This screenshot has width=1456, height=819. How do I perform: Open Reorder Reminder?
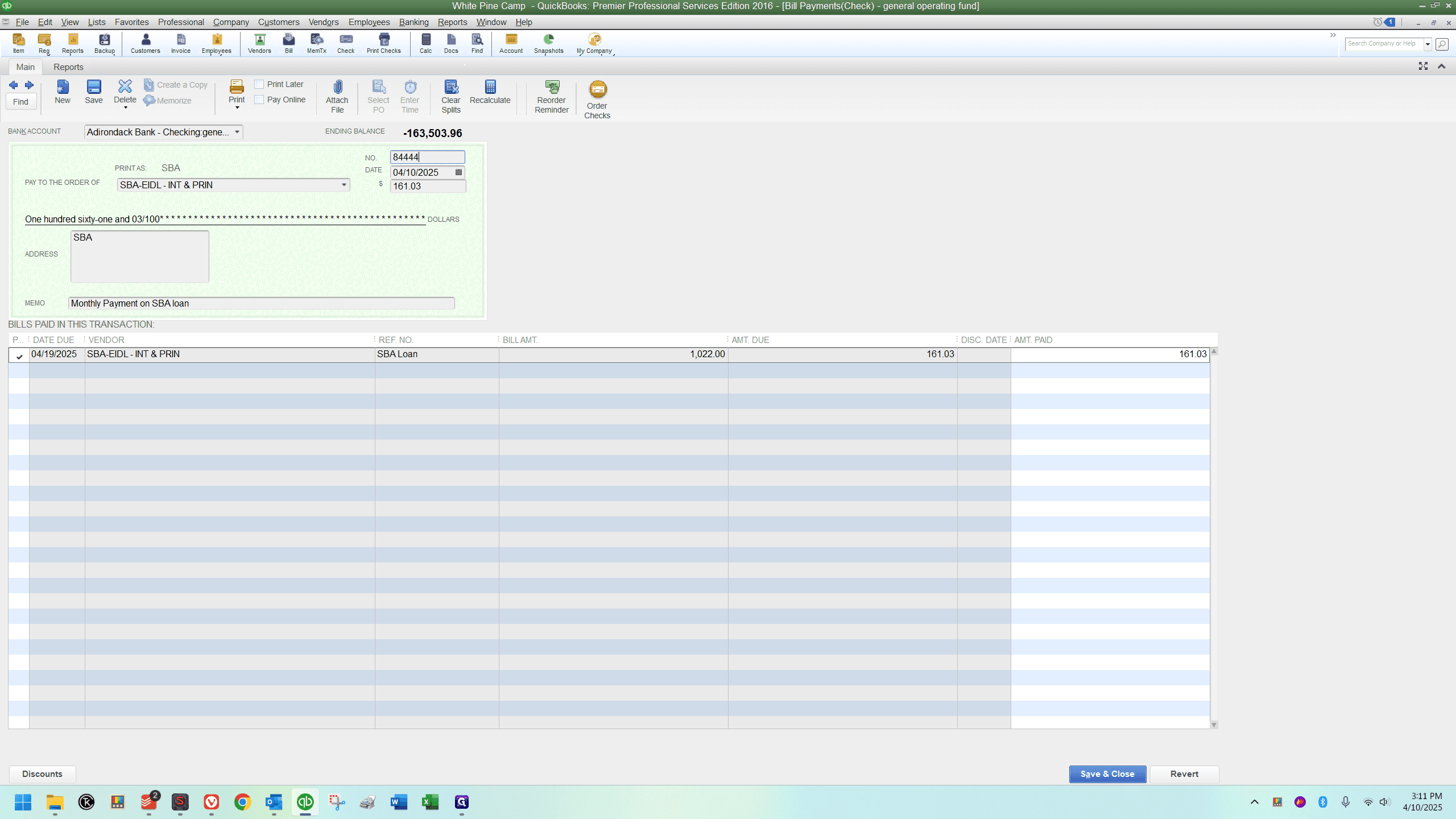click(x=552, y=97)
